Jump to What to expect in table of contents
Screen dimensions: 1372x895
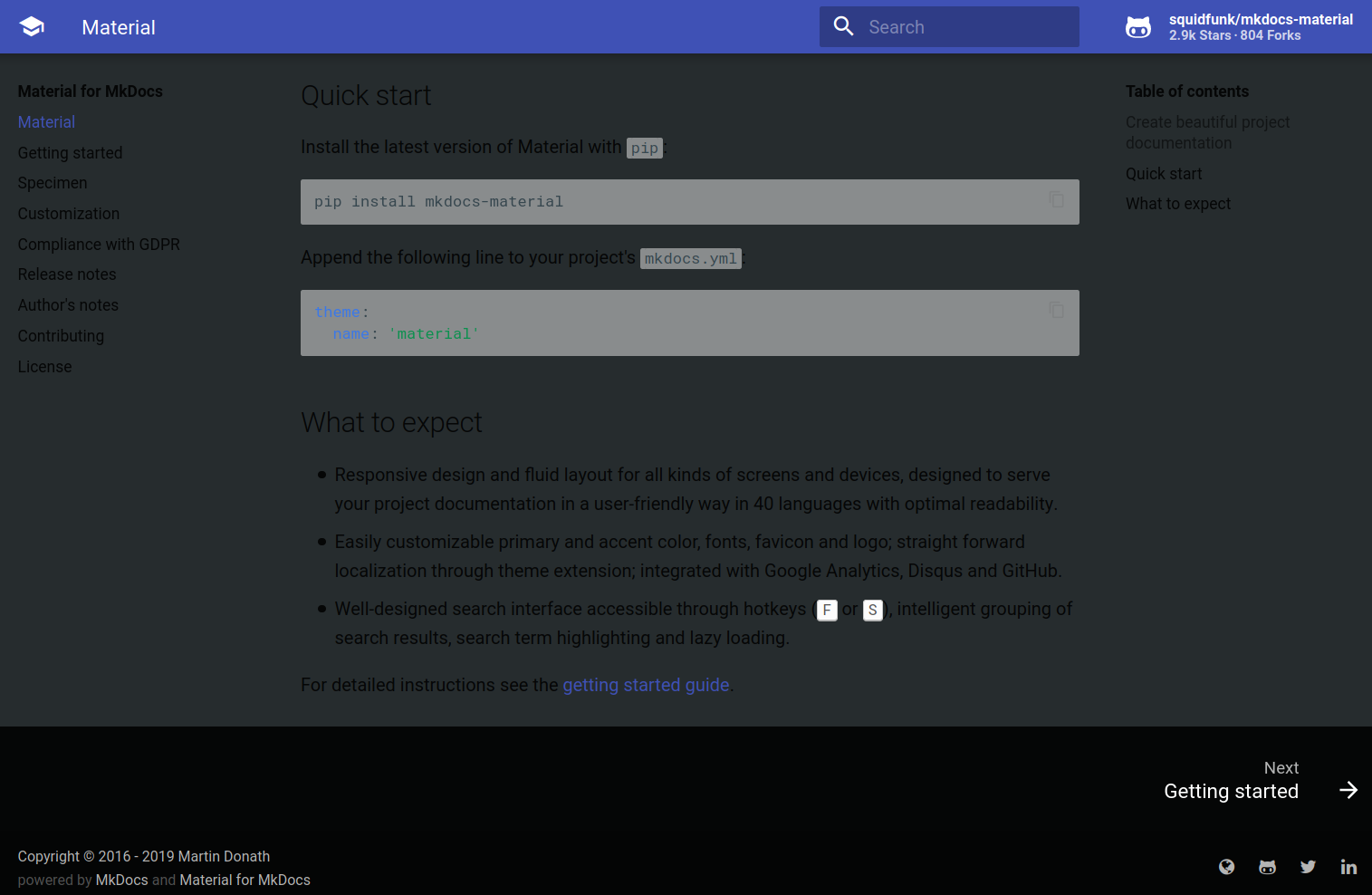point(1178,204)
